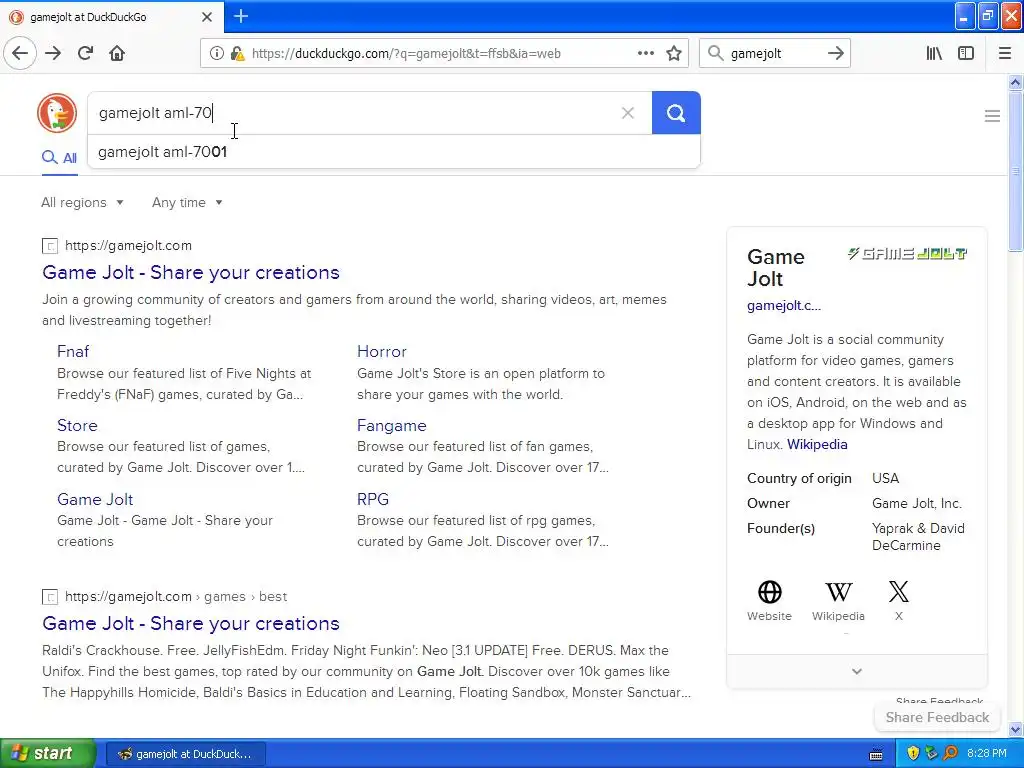
Task: Click the page vertical scrollbar thumb
Action: pos(1015,171)
